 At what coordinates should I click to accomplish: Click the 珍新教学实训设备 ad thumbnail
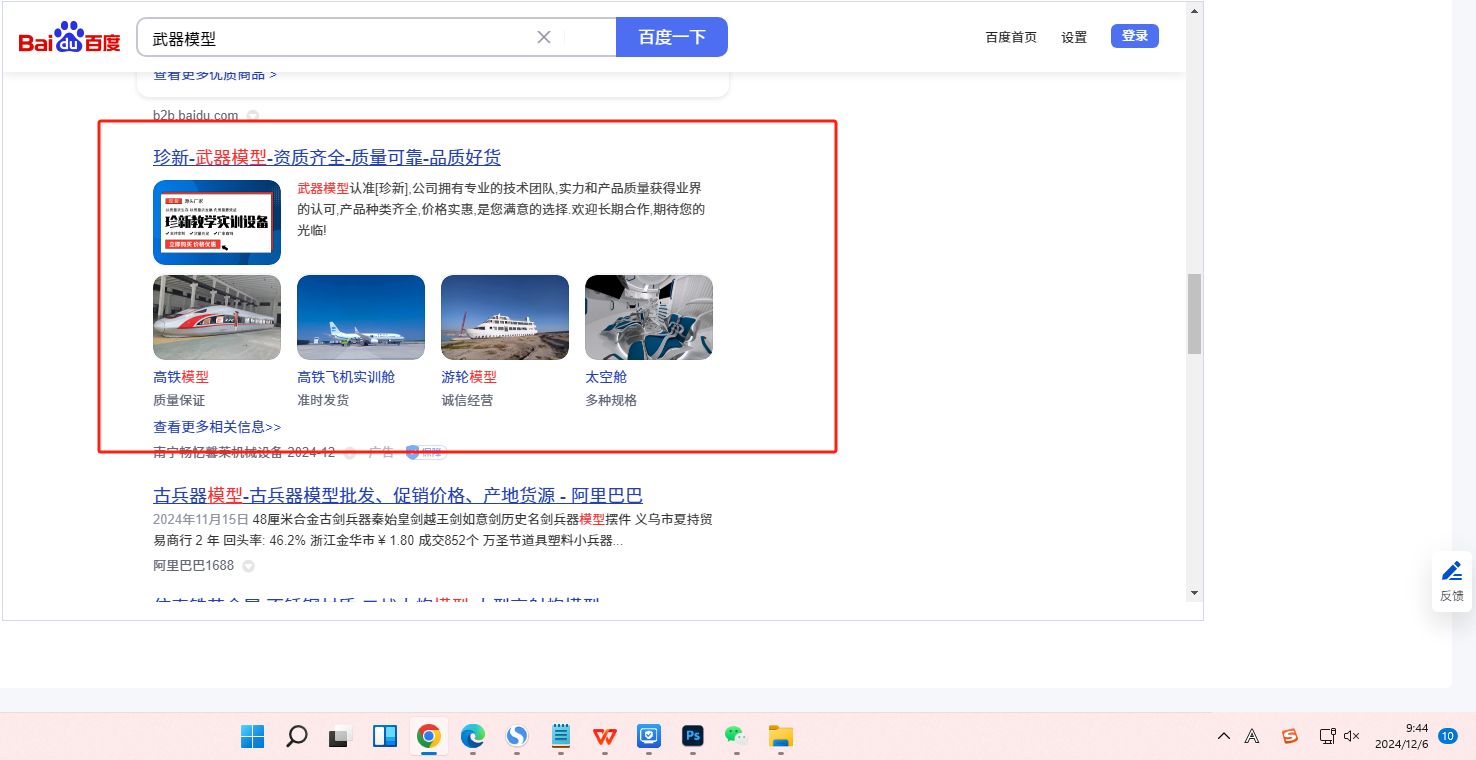(217, 222)
